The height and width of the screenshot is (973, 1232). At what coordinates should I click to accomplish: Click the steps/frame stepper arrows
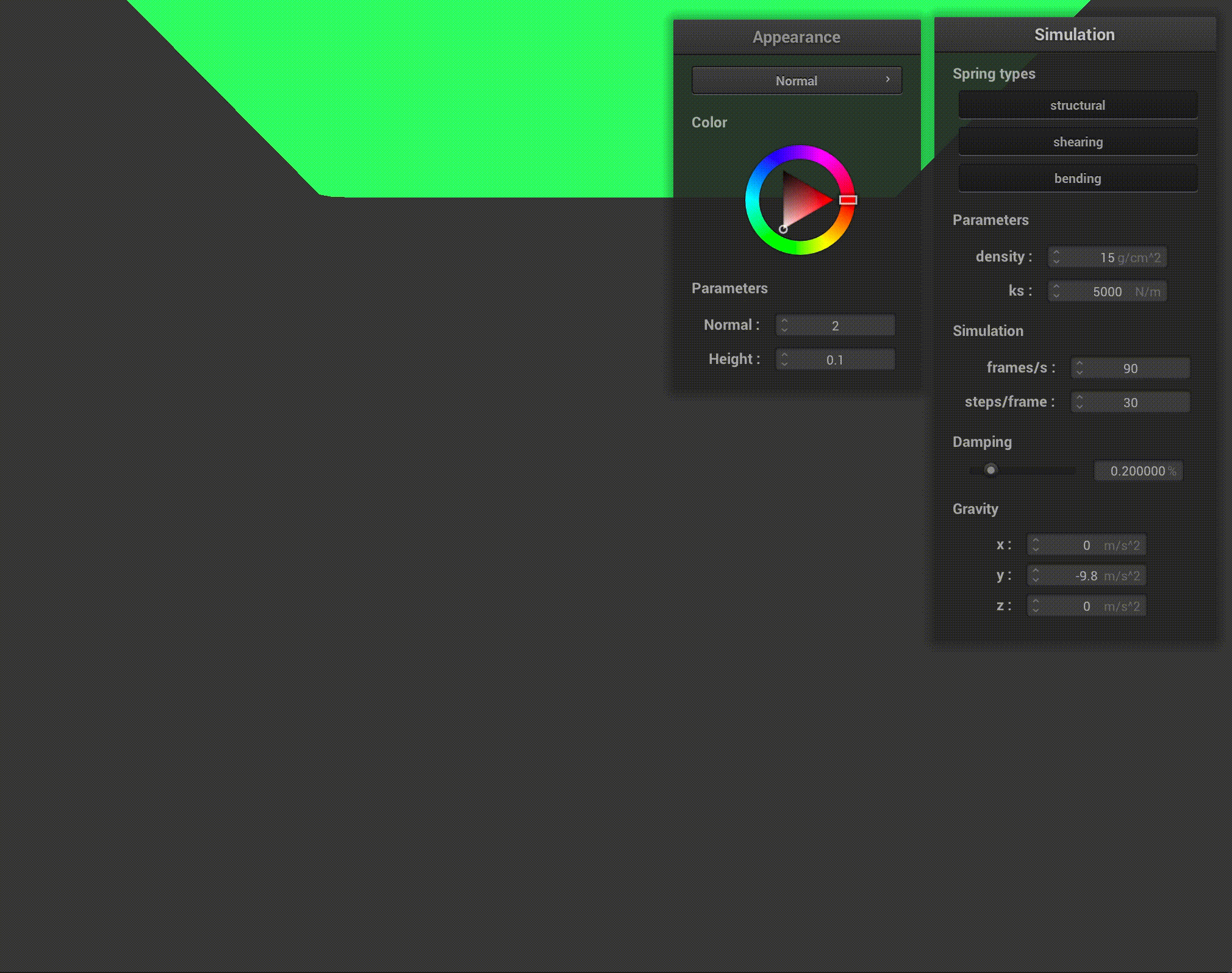click(x=1080, y=402)
